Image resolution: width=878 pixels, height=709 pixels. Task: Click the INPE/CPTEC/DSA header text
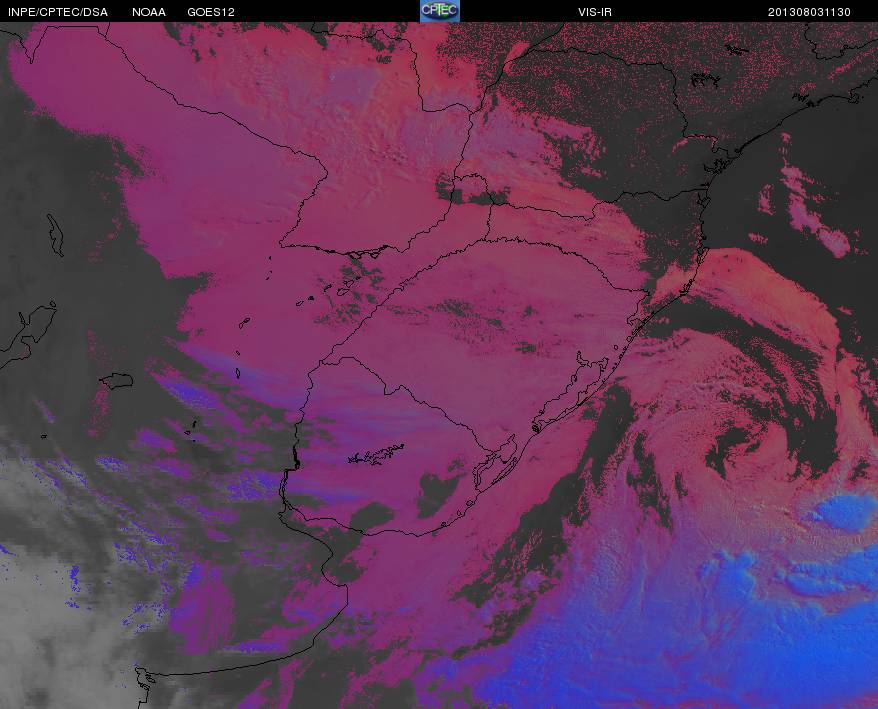click(58, 12)
